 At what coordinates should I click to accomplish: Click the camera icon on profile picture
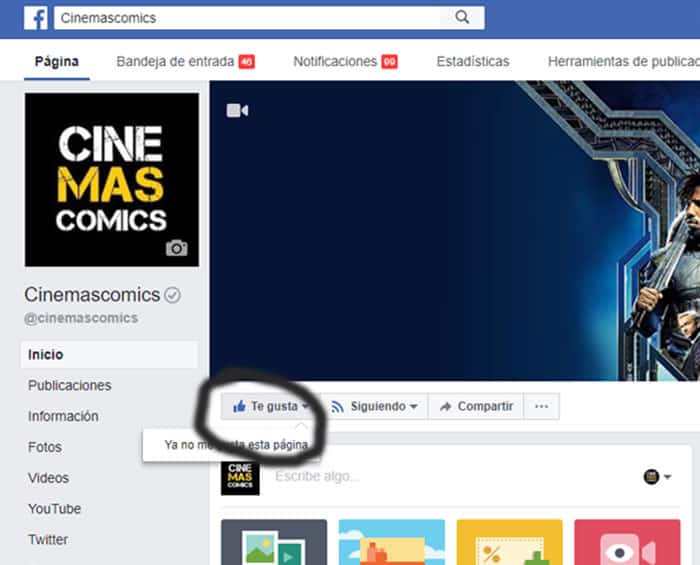click(177, 248)
